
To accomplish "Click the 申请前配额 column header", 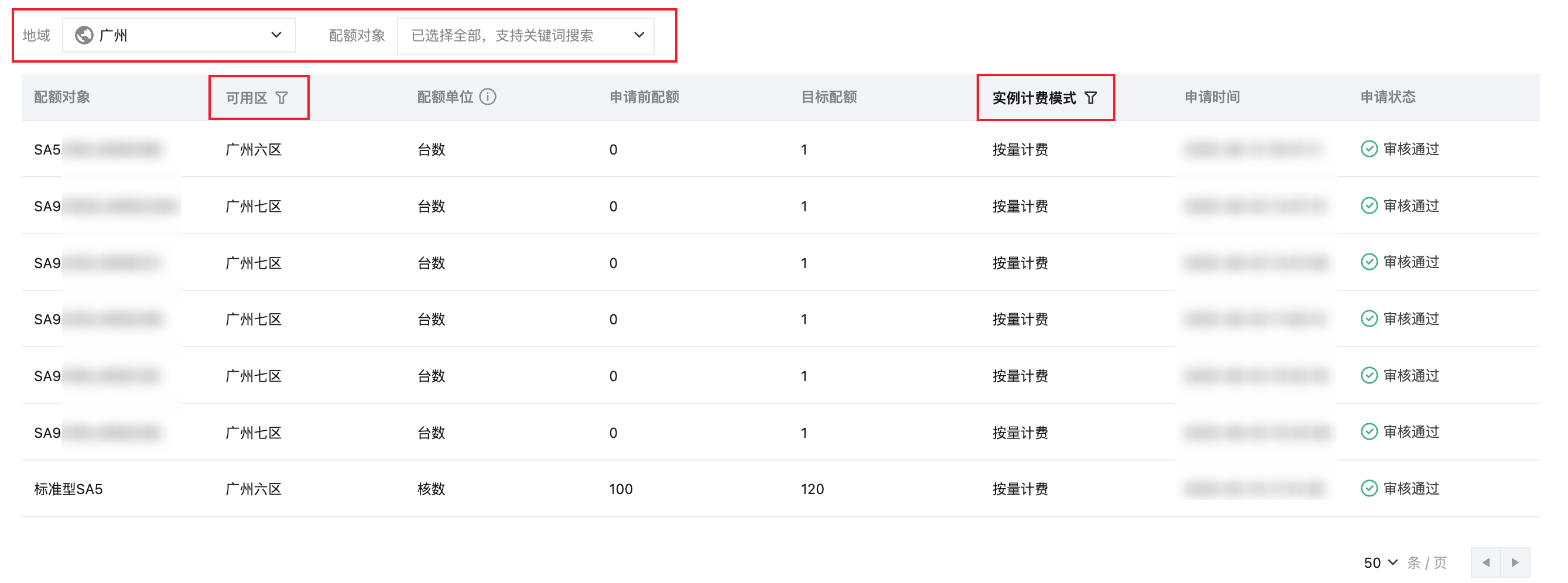I will (x=644, y=97).
